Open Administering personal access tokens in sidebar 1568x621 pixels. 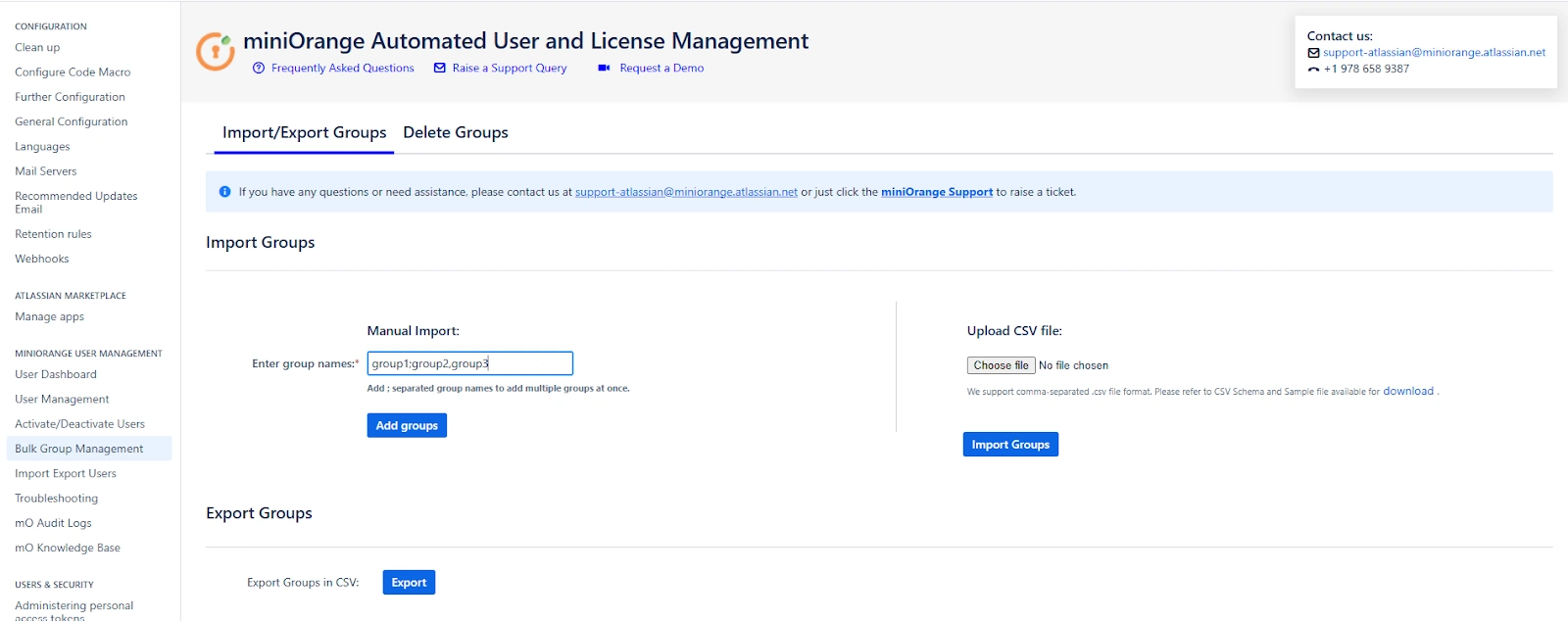(73, 611)
